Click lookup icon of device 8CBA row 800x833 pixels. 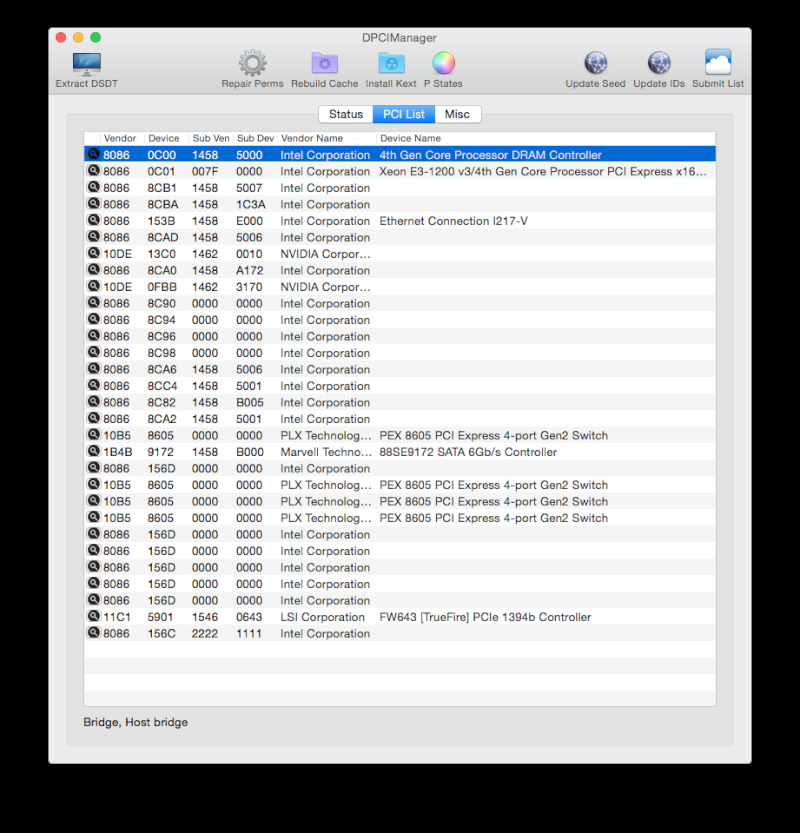pyautogui.click(x=93, y=203)
